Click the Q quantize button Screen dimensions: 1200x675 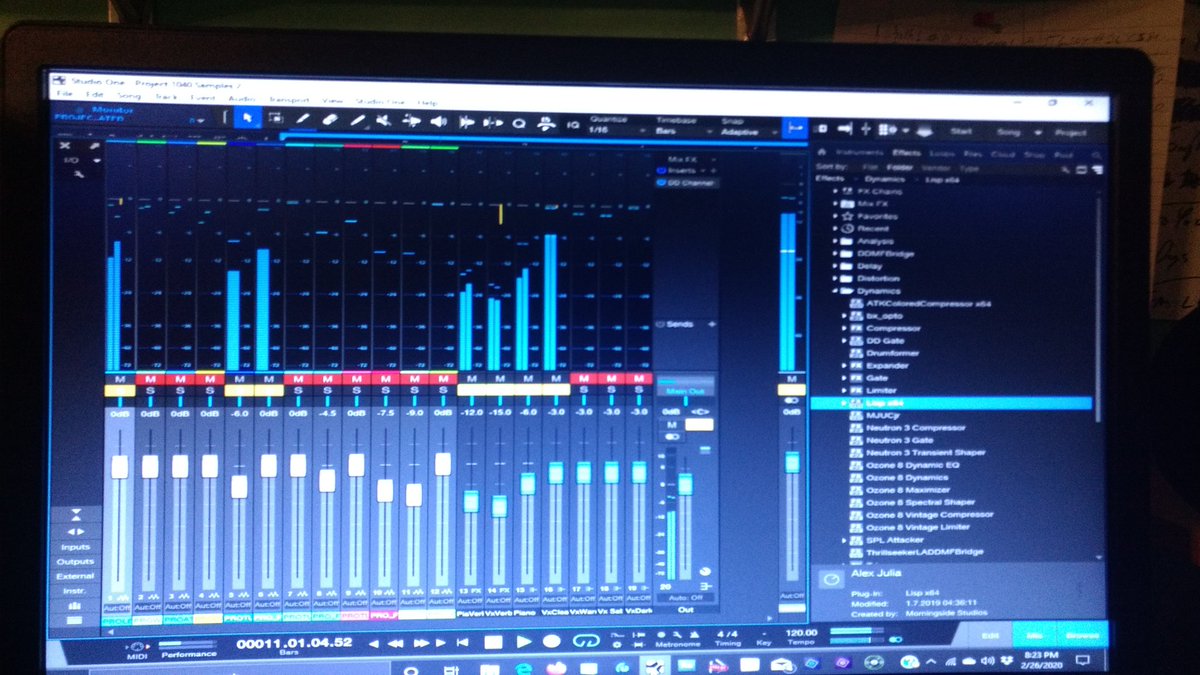click(519, 123)
